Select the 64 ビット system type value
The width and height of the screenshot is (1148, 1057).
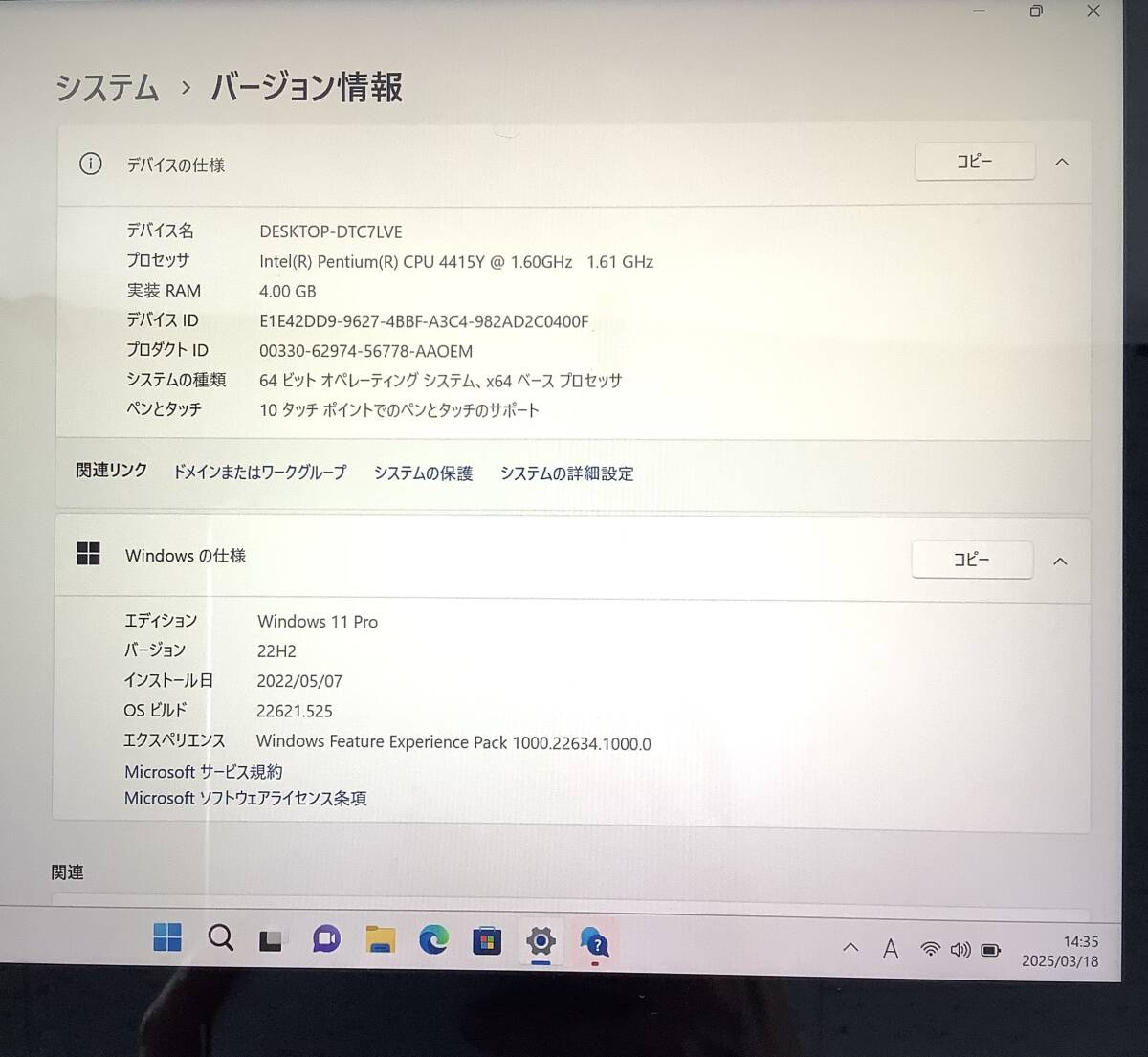pos(441,381)
